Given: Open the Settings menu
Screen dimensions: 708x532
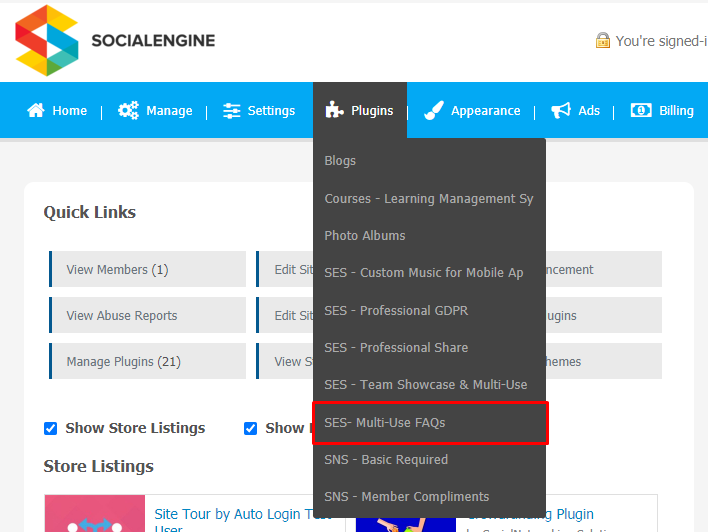Looking at the screenshot, I should [271, 111].
